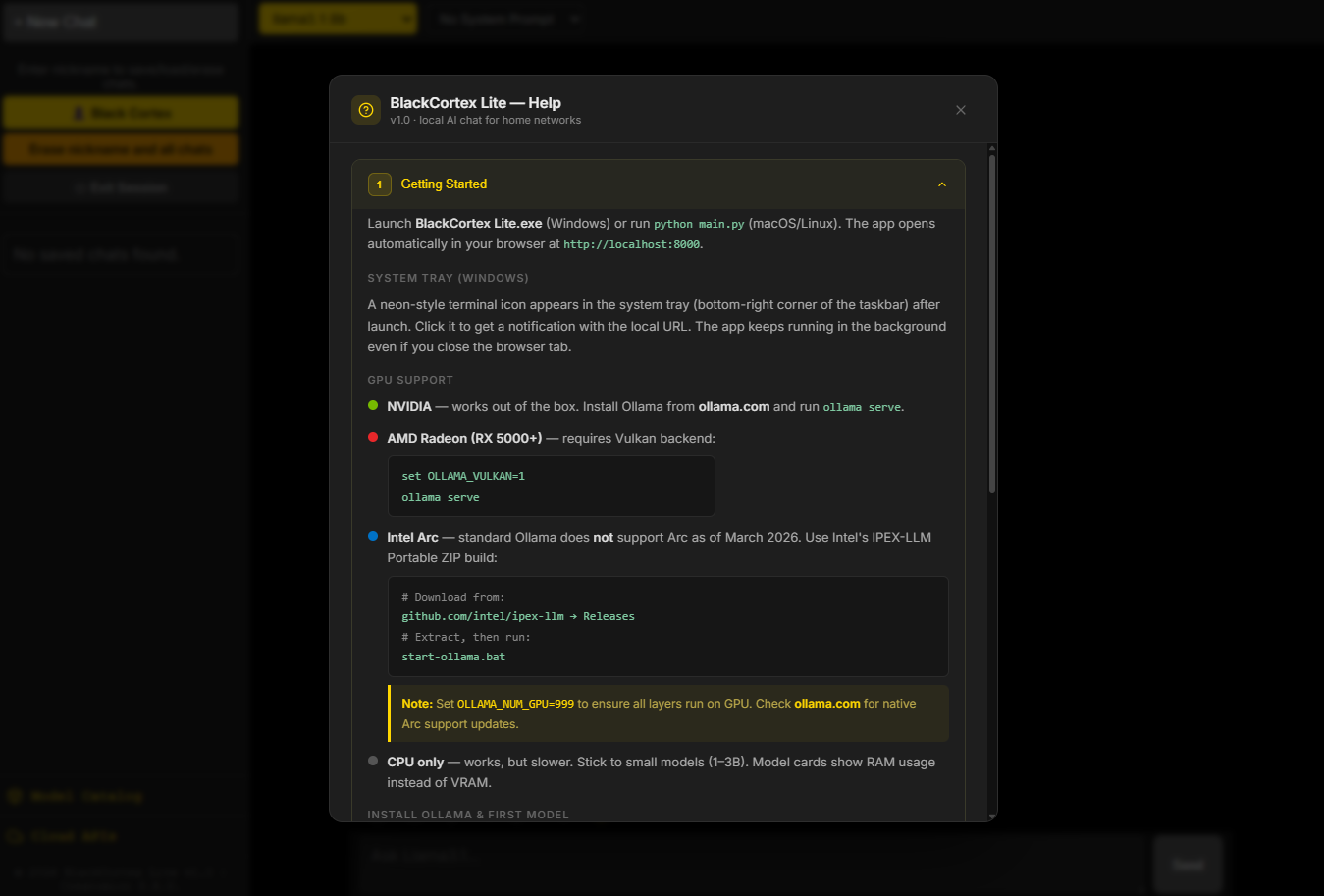Screen dimensions: 1324x896
Task: Click the github.com/intel/ipex-llm Releases line
Action: click(518, 616)
